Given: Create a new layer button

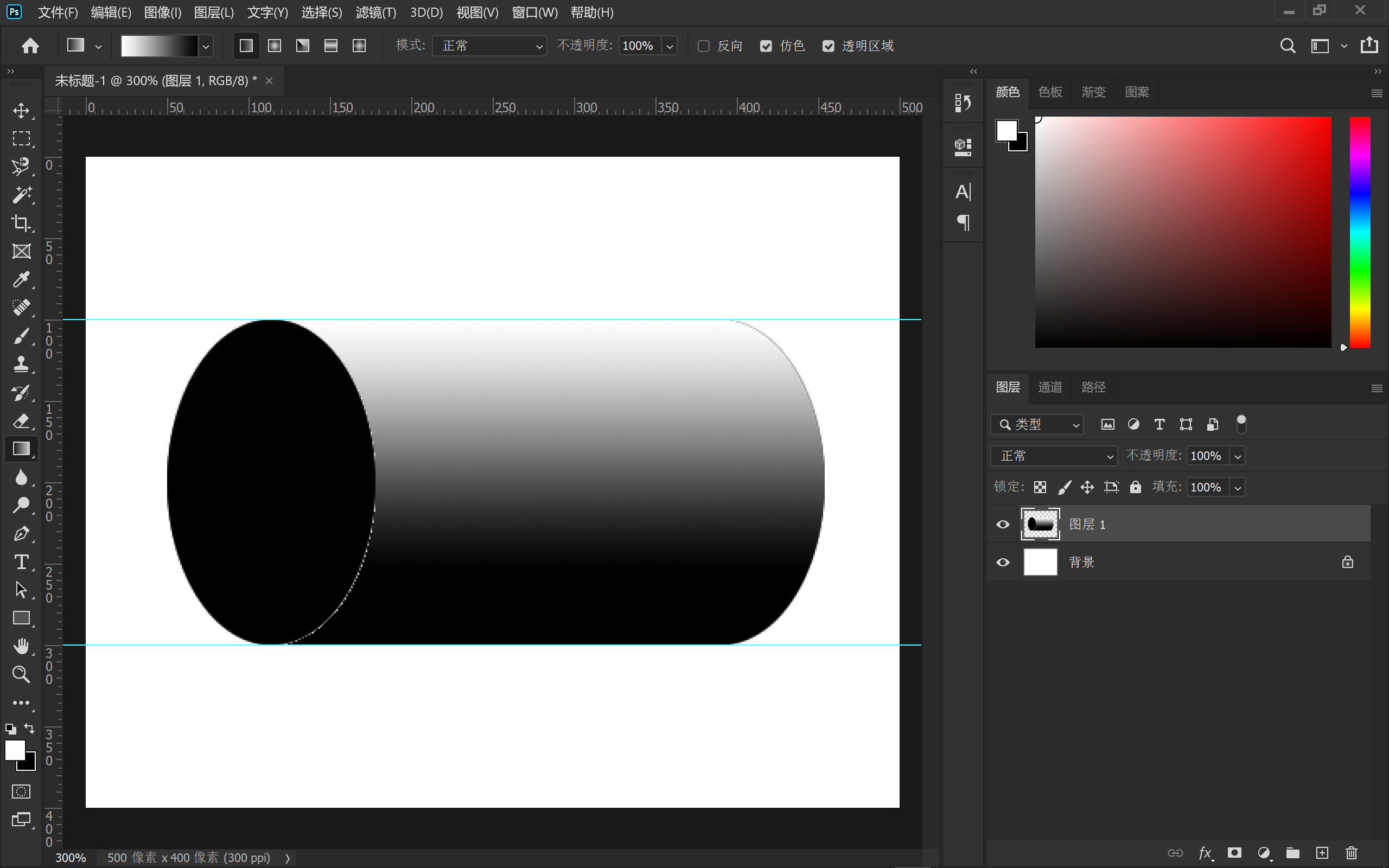Looking at the screenshot, I should point(1322,852).
